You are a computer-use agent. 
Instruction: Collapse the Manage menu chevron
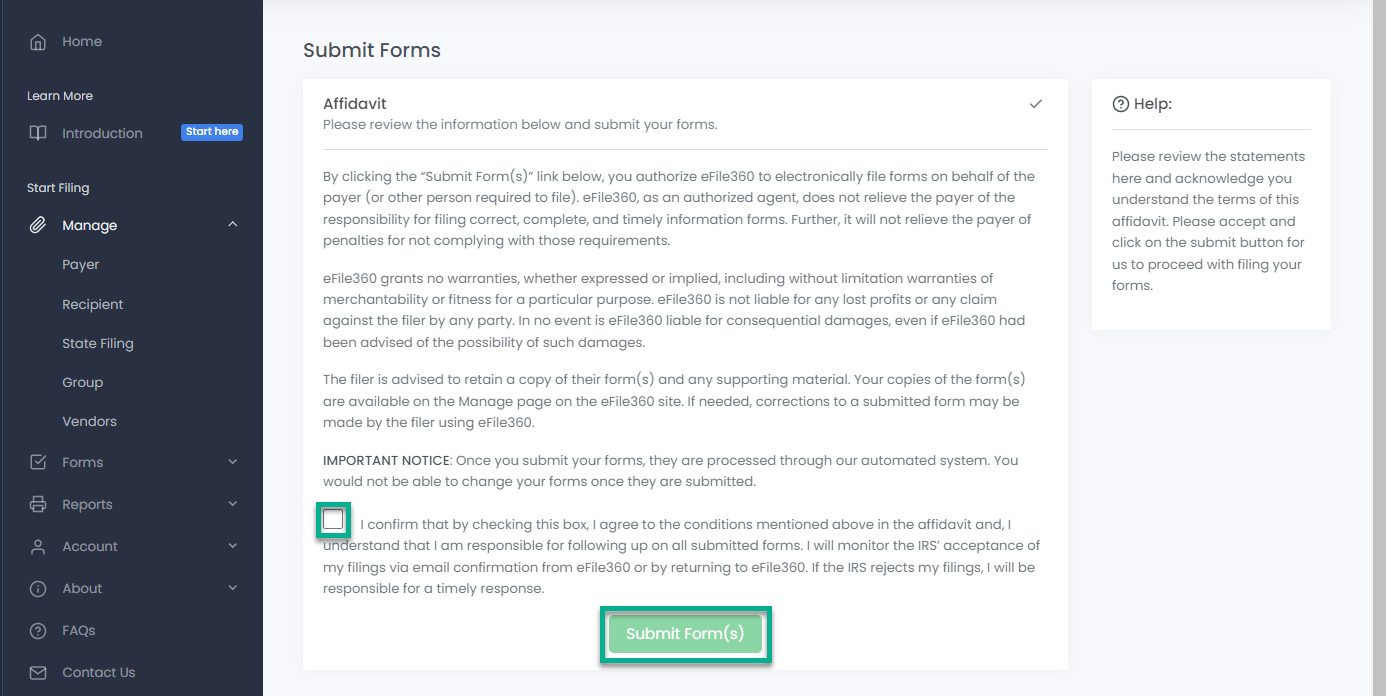tap(233, 225)
